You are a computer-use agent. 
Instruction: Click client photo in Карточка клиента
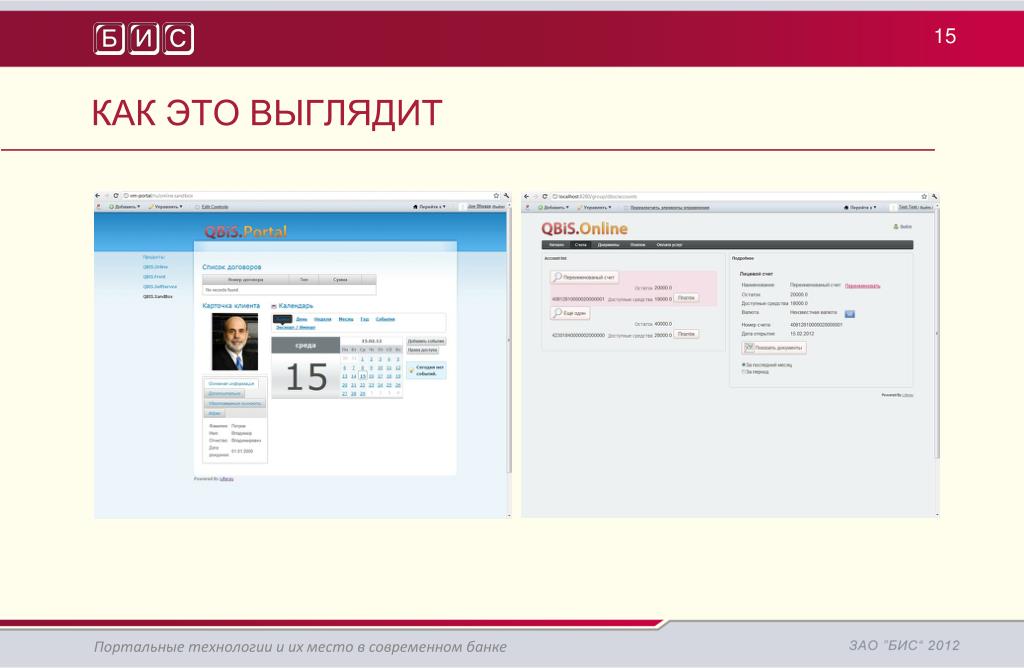point(235,342)
